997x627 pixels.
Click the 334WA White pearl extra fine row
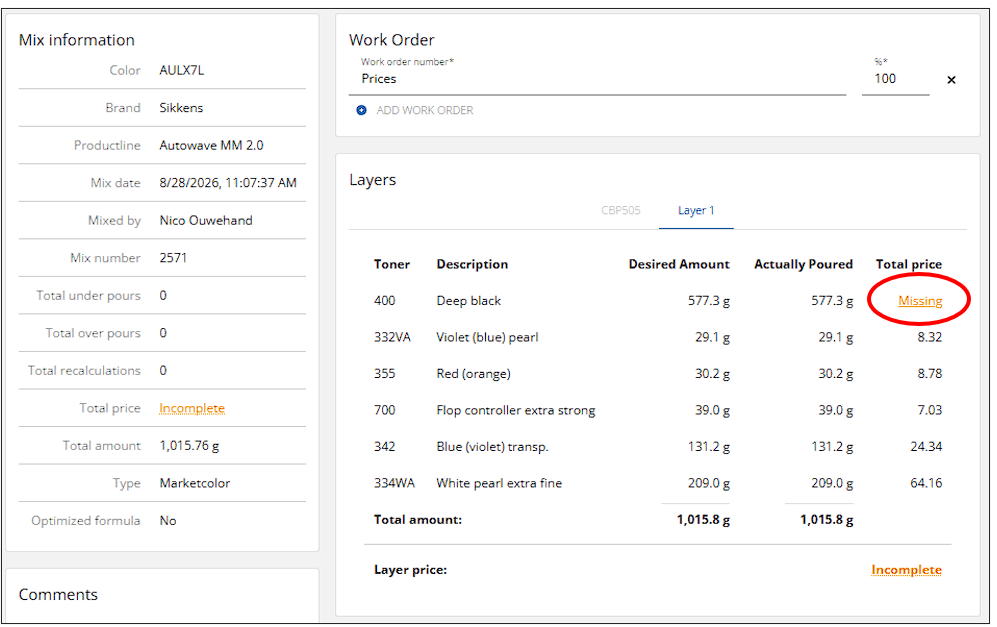pyautogui.click(x=657, y=483)
